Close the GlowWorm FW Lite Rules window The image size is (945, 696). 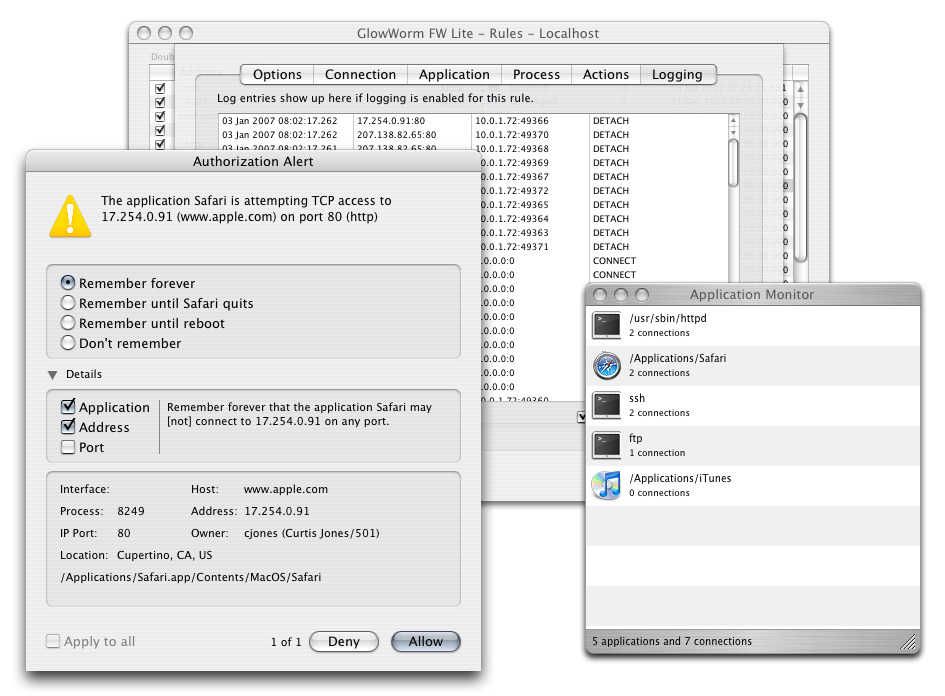[143, 33]
